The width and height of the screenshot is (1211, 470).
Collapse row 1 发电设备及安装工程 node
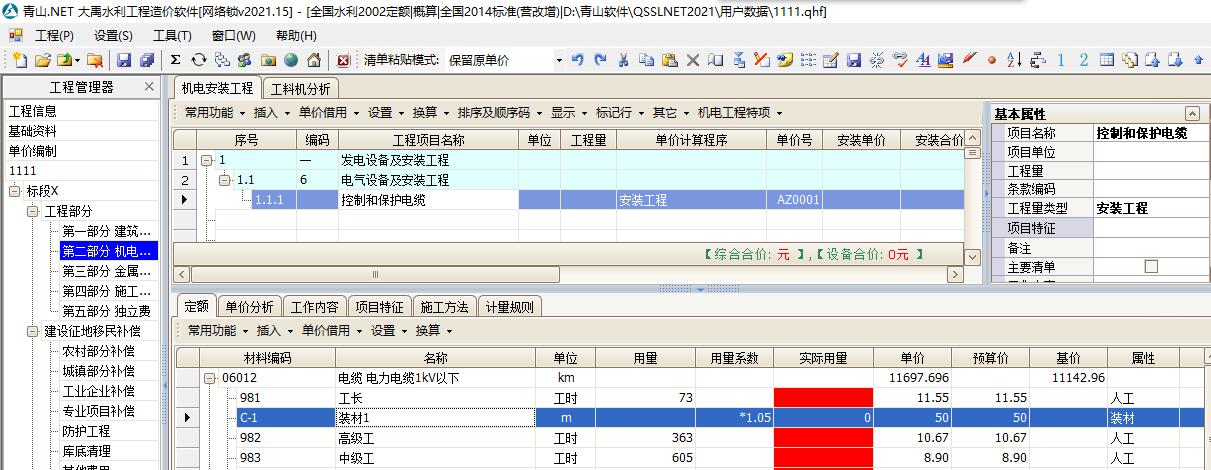[207, 161]
